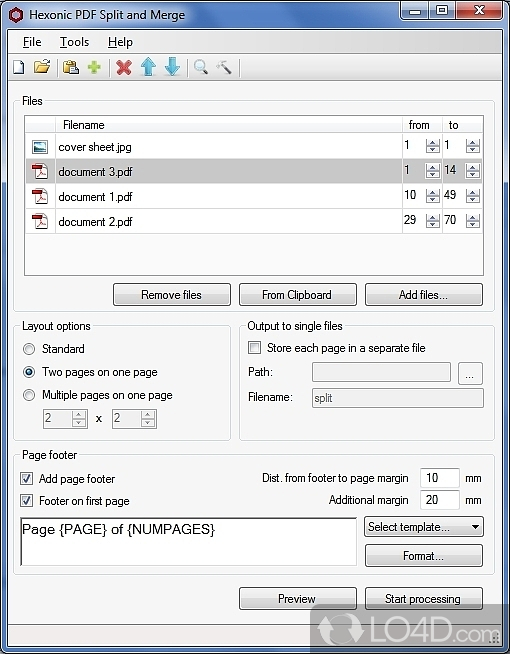510x654 pixels.
Task: Toggle Footer on first page checkbox
Action: tap(27, 501)
